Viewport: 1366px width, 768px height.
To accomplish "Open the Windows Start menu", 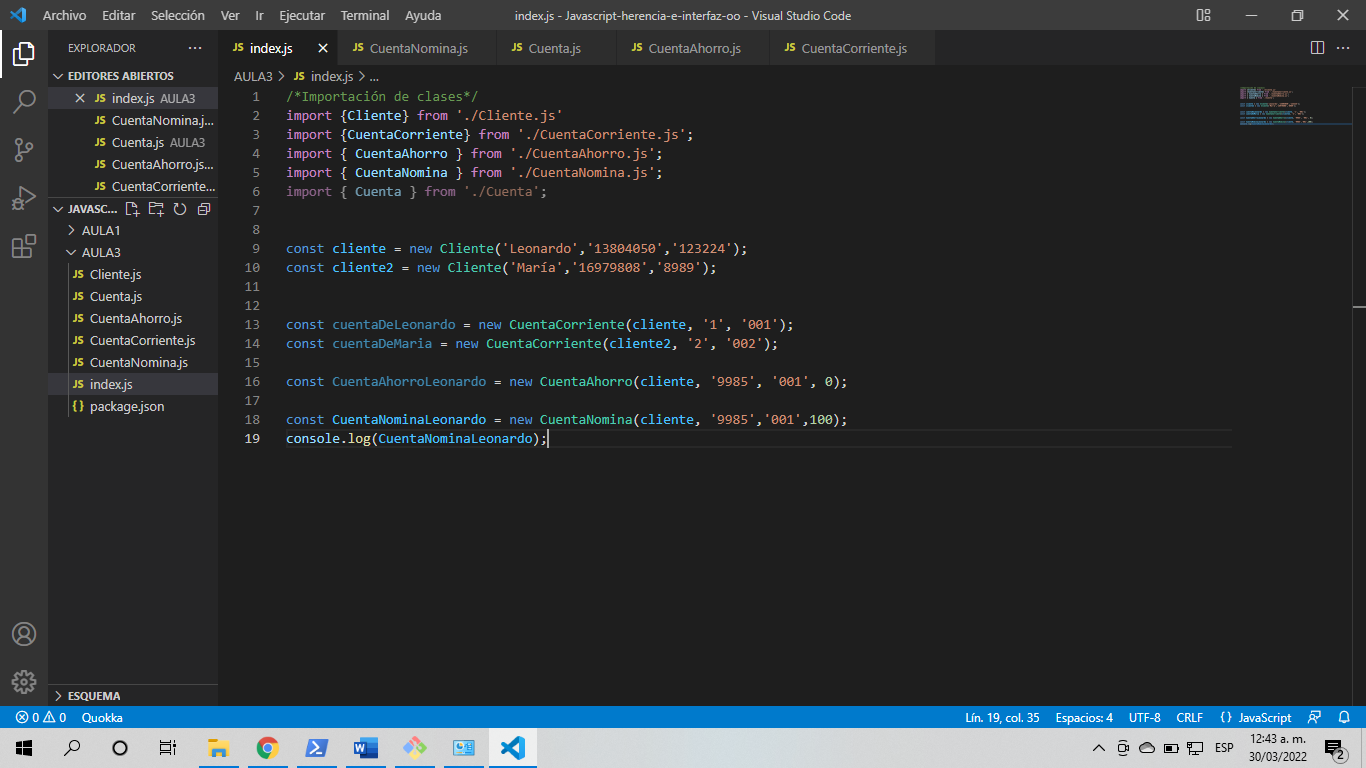I will [x=24, y=747].
